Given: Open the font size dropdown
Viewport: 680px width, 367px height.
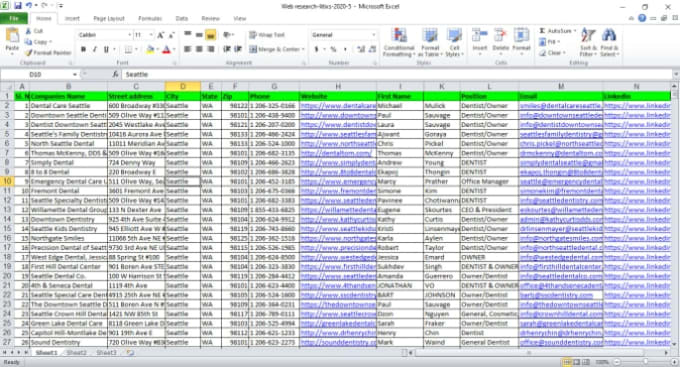Looking at the screenshot, I should point(151,35).
